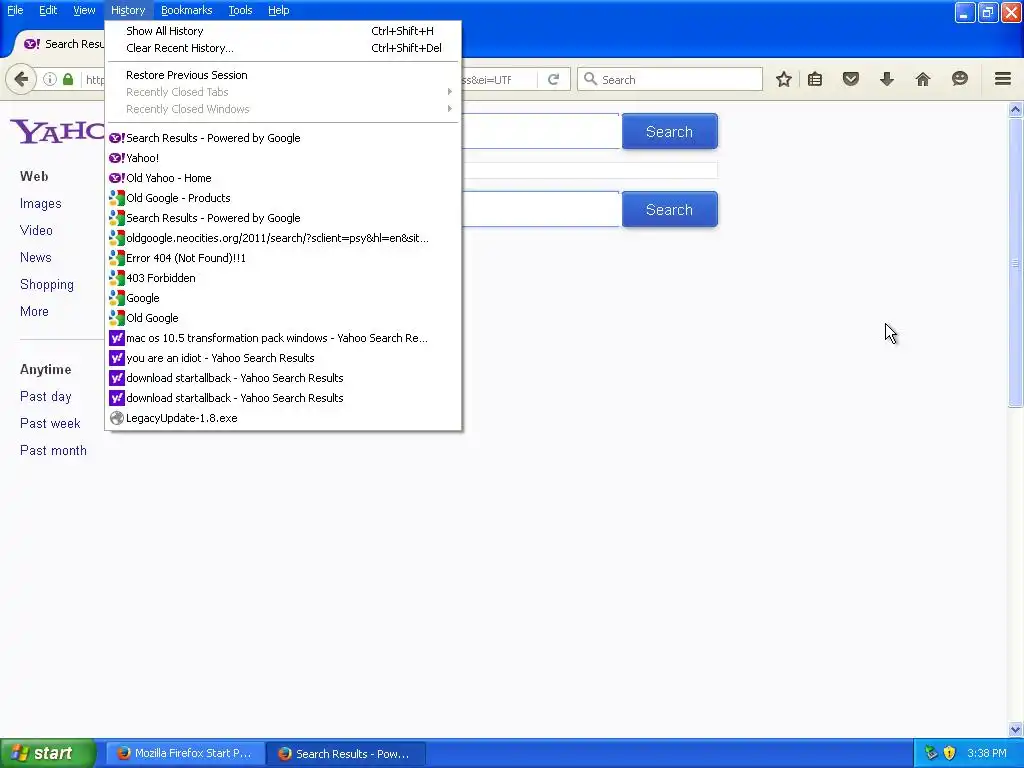Choose Clear Recent History...
The image size is (1024, 768).
click(283, 48)
